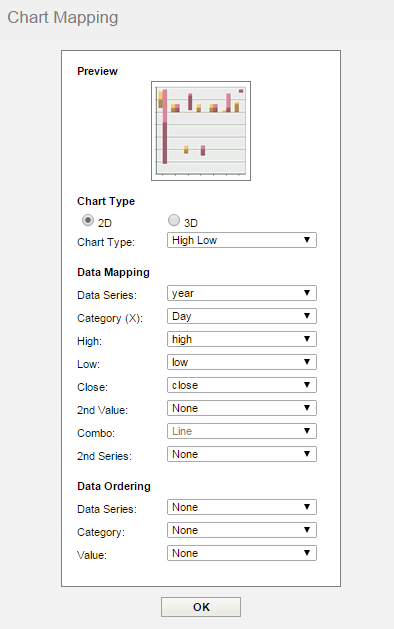Click the bold Chart Type section heading
The image size is (394, 629).
[x=106, y=201]
